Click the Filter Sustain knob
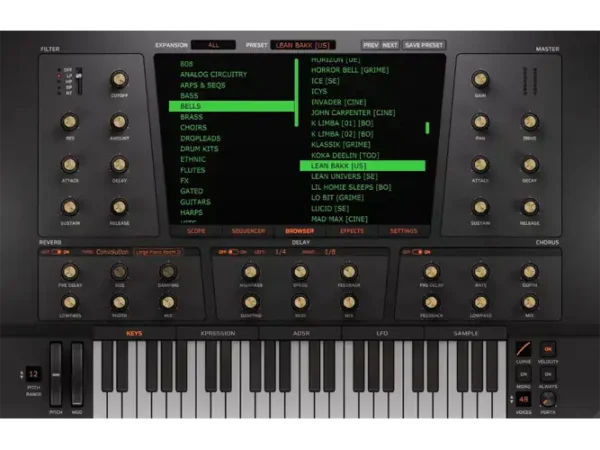This screenshot has width=600, height=450. (x=70, y=207)
